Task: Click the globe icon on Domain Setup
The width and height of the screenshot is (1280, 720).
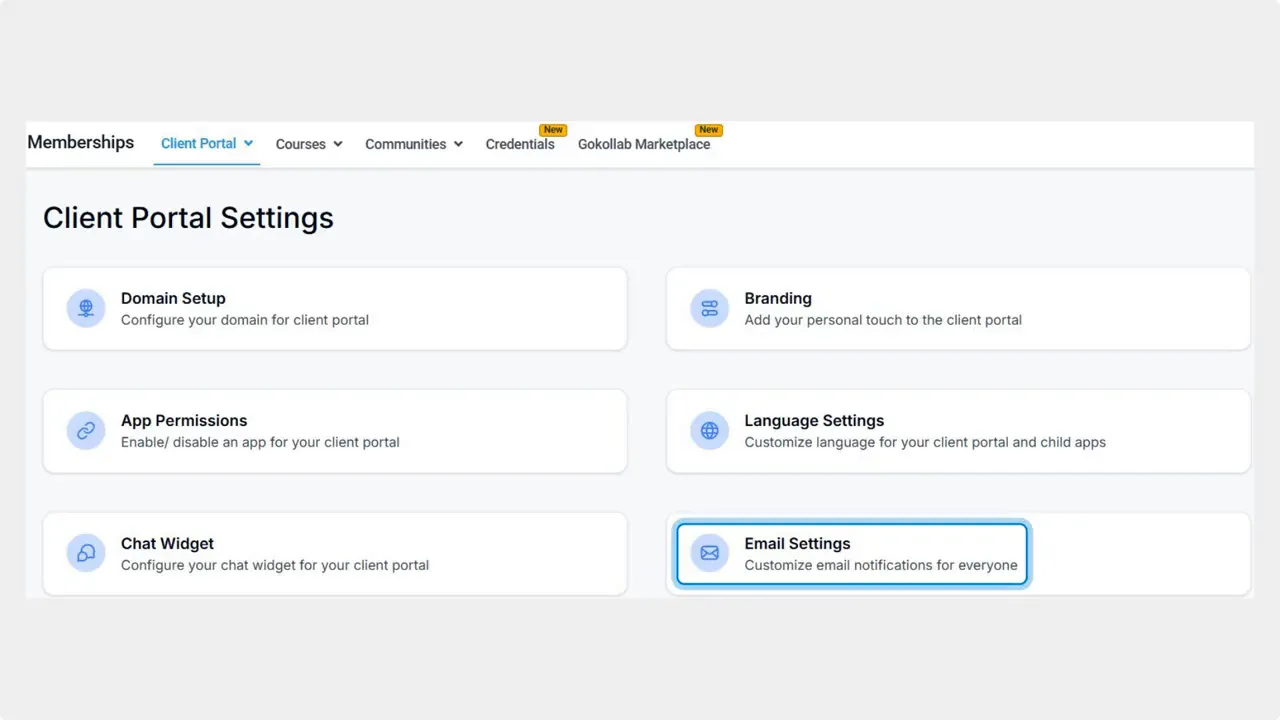Action: coord(85,308)
